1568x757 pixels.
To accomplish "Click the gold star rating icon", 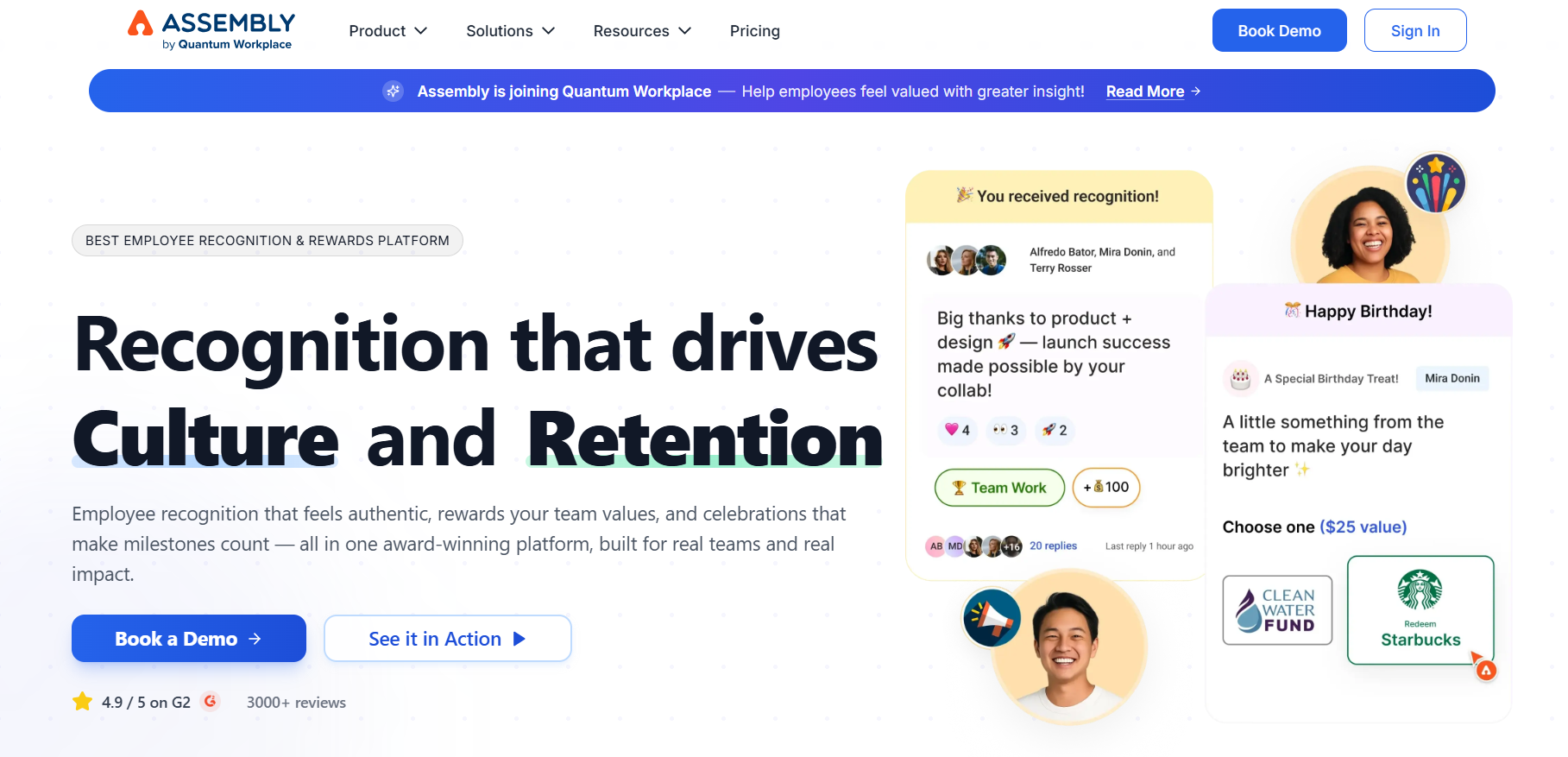I will point(83,701).
